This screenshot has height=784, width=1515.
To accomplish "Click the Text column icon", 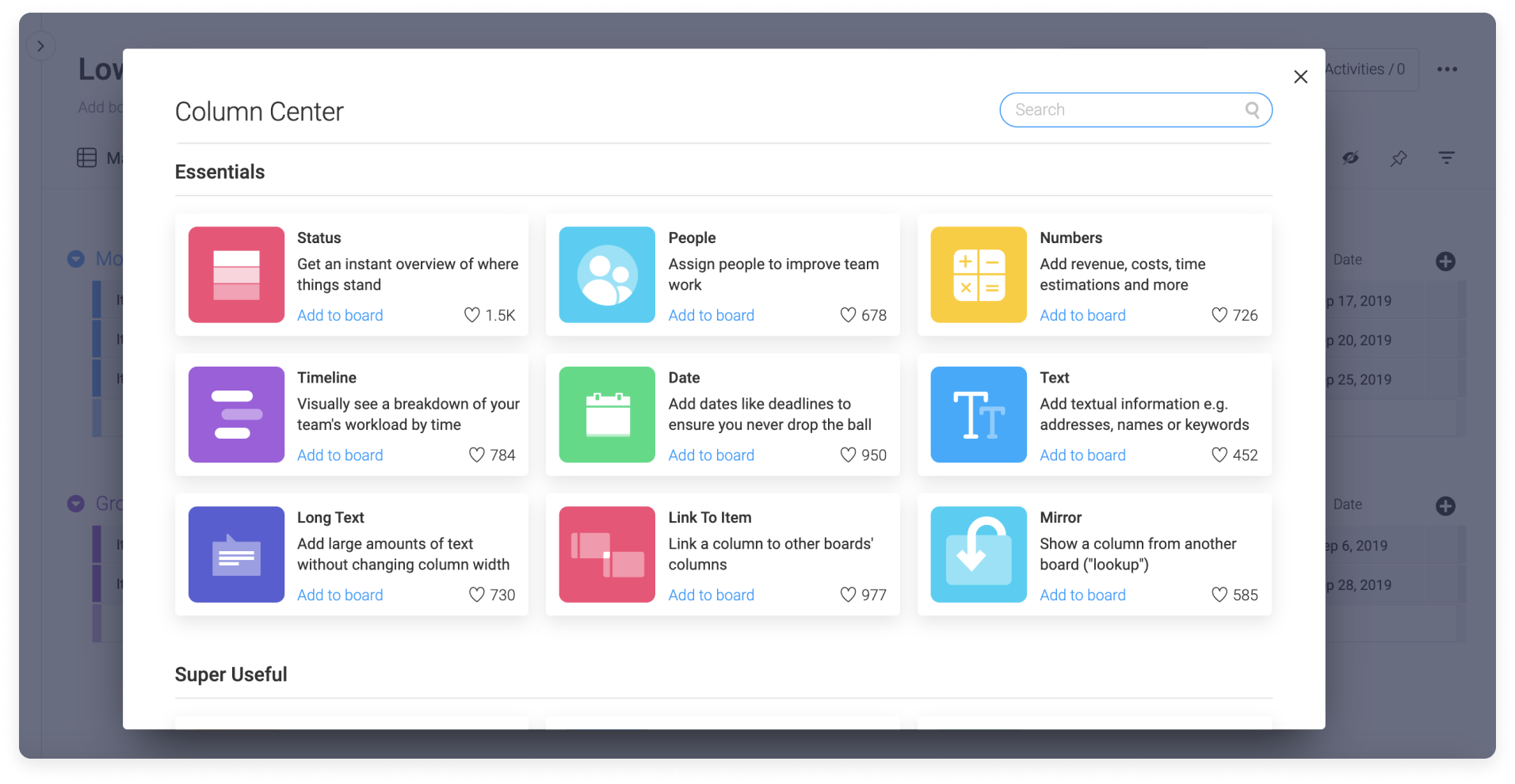I will click(x=979, y=414).
